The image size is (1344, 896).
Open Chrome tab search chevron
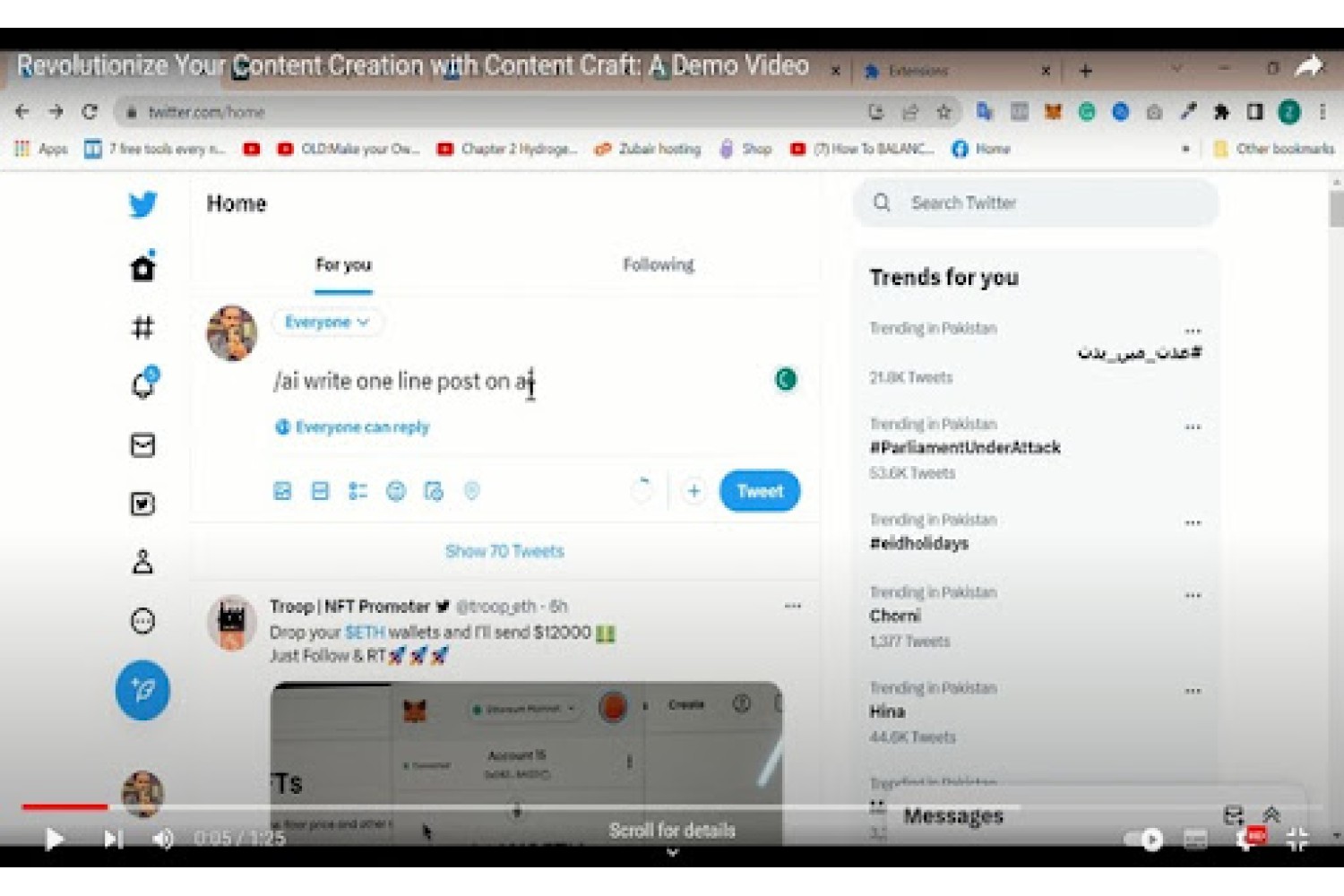click(1177, 69)
